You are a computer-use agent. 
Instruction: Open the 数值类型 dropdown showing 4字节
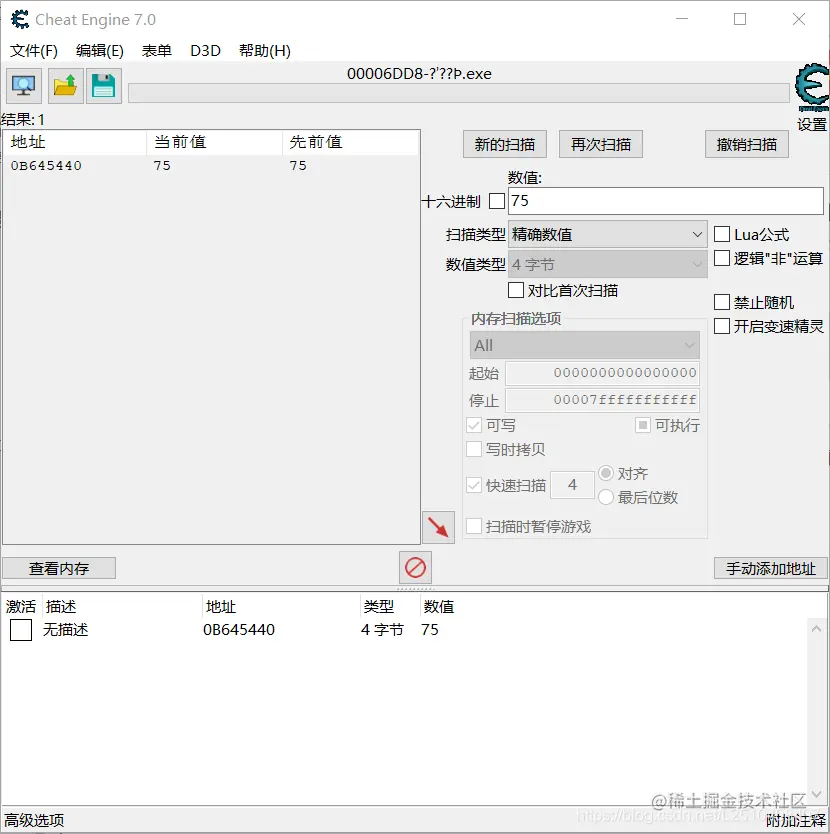(606, 263)
